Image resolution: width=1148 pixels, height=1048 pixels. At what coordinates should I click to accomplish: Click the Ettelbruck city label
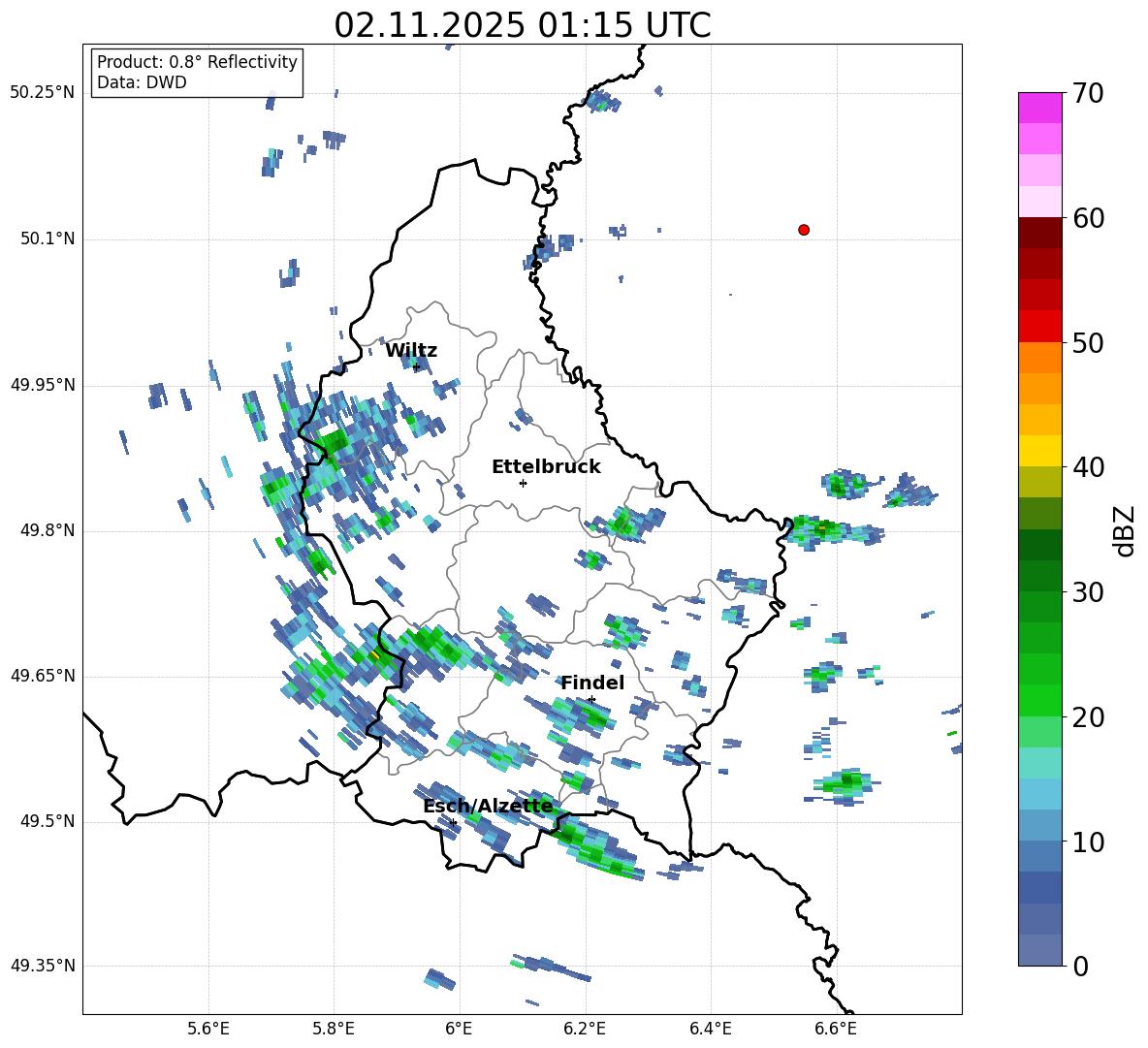546,467
